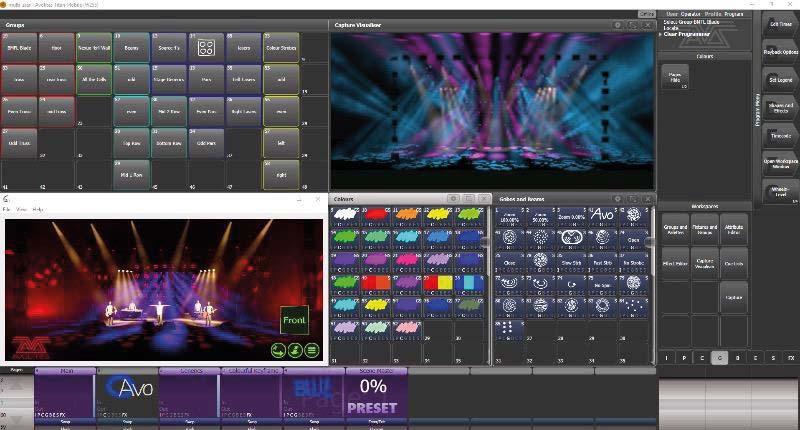This screenshot has height=430, width=800.
Task: Change Colours window size with its layout icon
Action: coord(469,198)
